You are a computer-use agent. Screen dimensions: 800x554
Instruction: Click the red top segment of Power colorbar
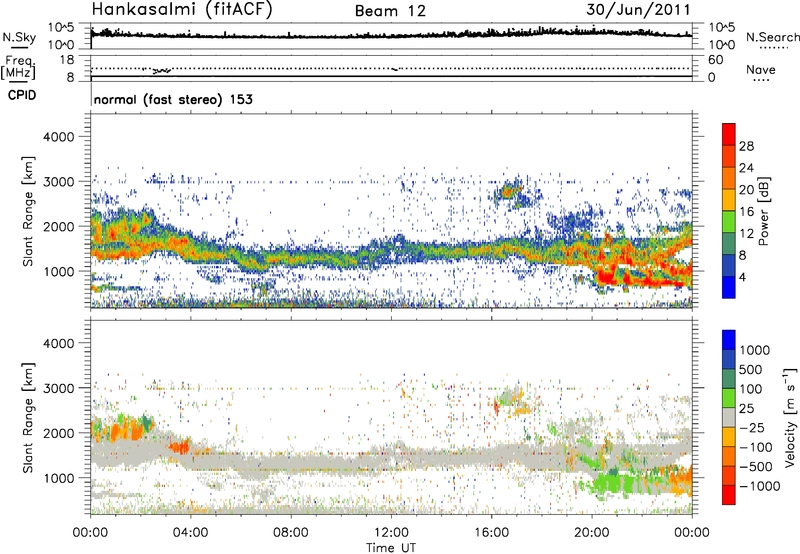click(729, 134)
